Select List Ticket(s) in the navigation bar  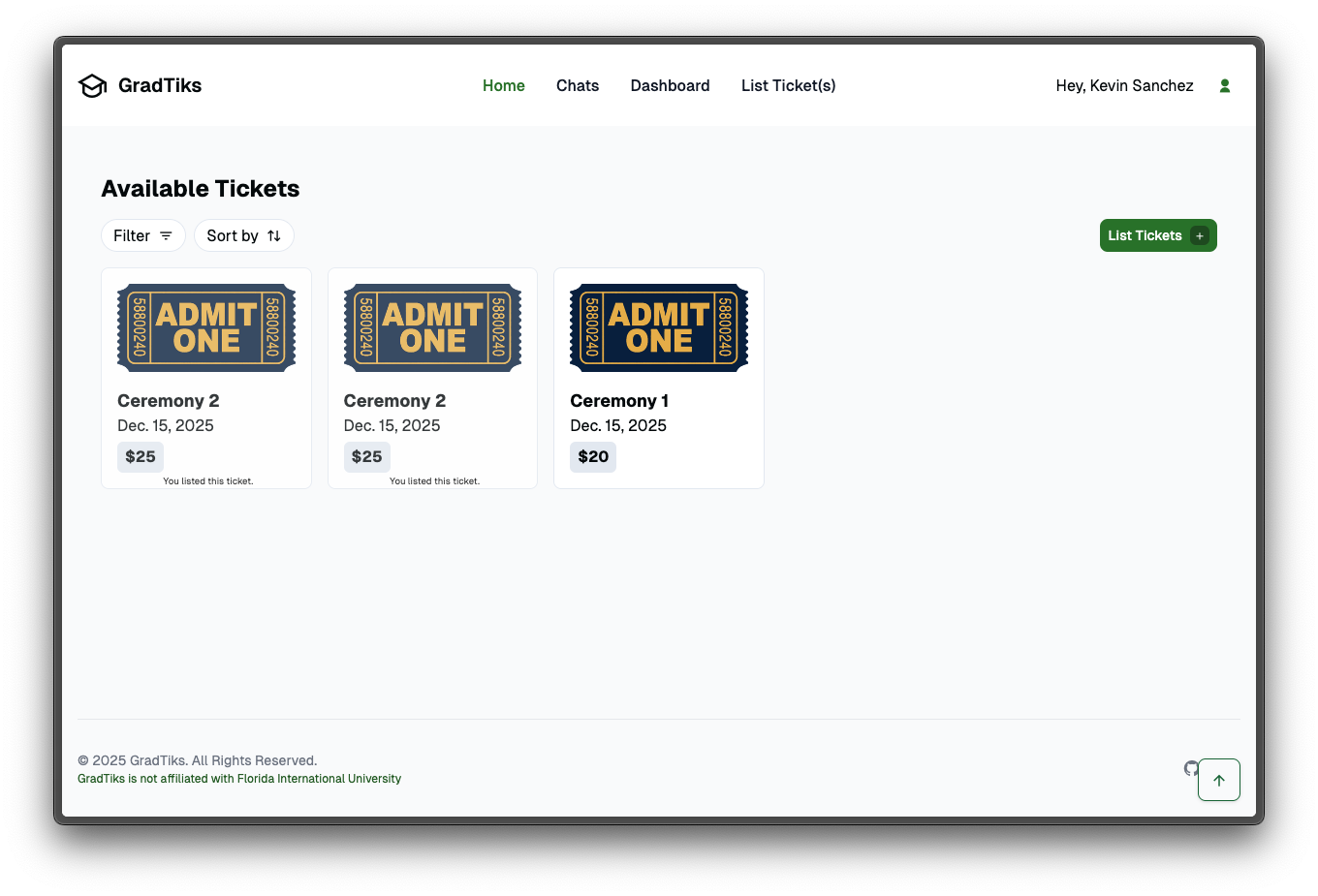[788, 86]
